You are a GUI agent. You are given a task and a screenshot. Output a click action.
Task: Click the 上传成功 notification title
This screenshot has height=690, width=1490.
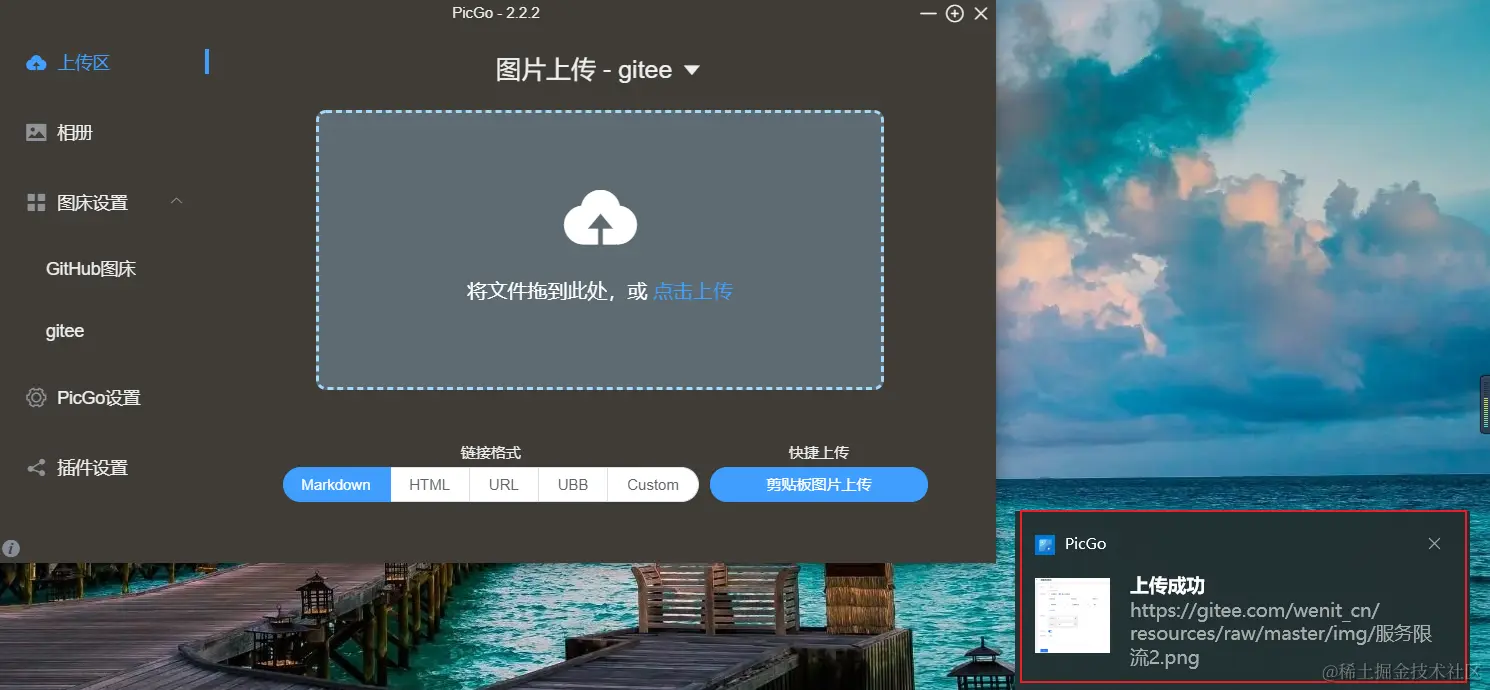[x=1167, y=586]
